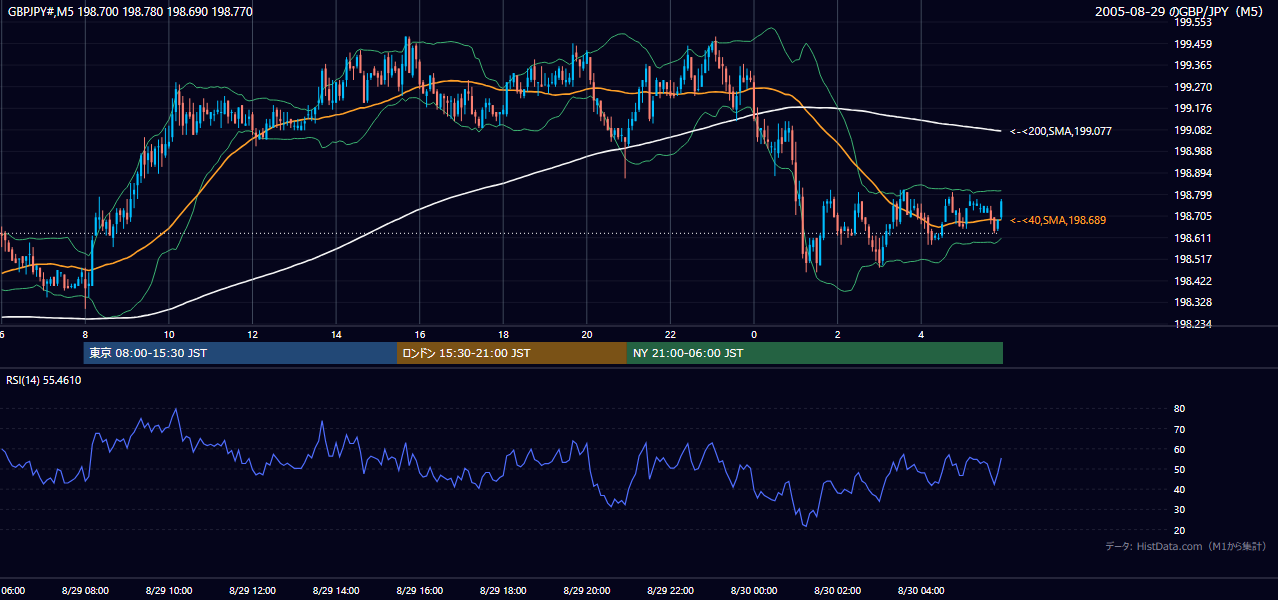The width and height of the screenshot is (1278, 600).
Task: Select the chart title '2005-08-29 のGBP/JPY (M5)'
Action: click(x=1181, y=11)
